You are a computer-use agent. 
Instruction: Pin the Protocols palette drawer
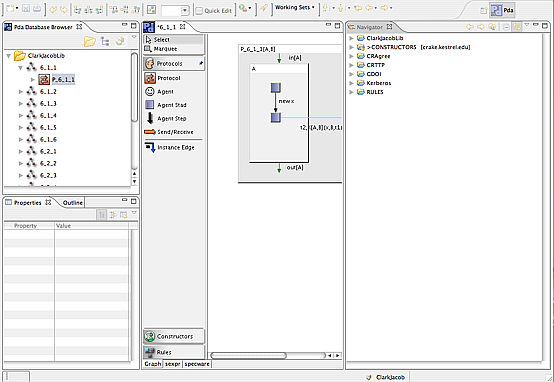pos(201,63)
